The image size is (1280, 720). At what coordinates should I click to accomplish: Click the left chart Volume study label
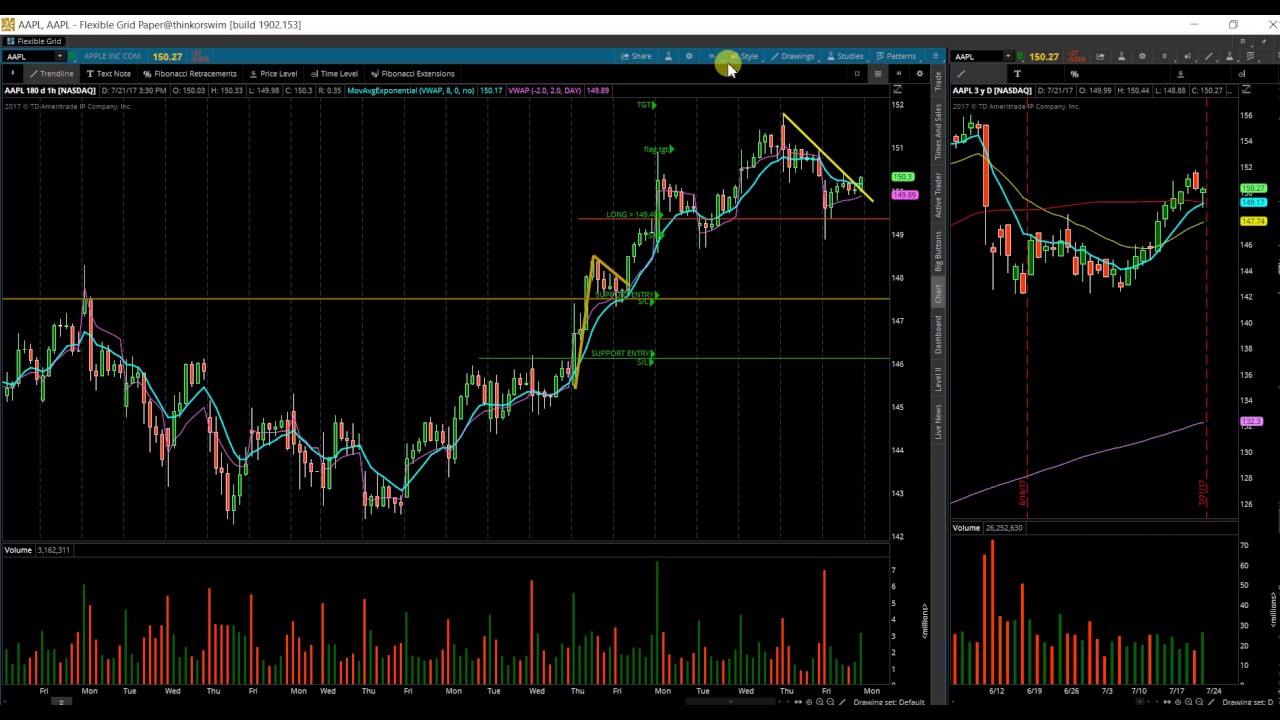click(x=17, y=550)
